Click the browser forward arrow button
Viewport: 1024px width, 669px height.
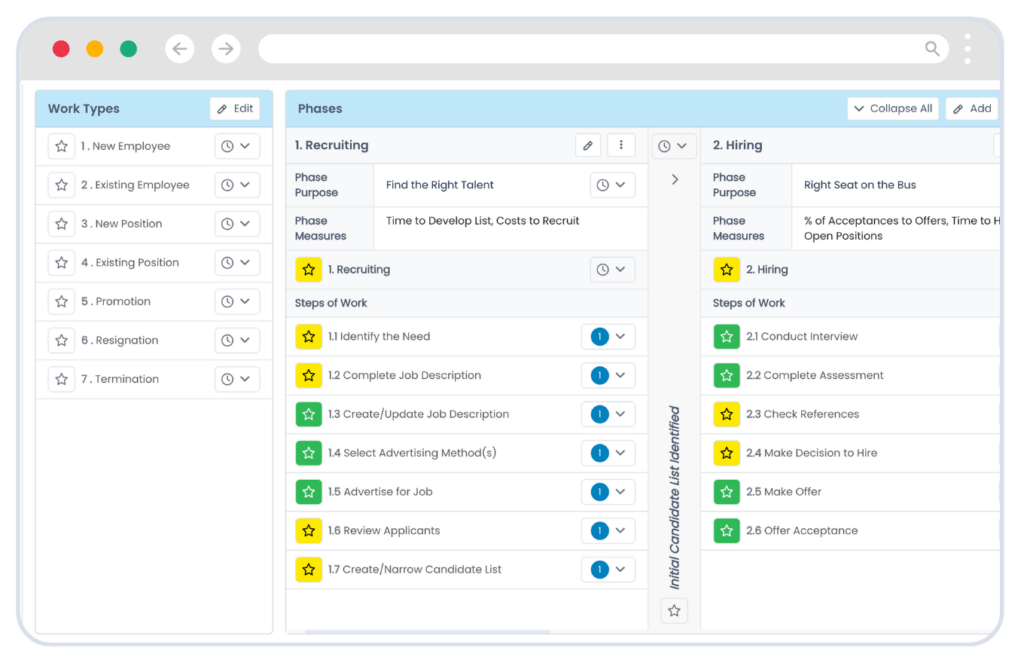pos(226,49)
